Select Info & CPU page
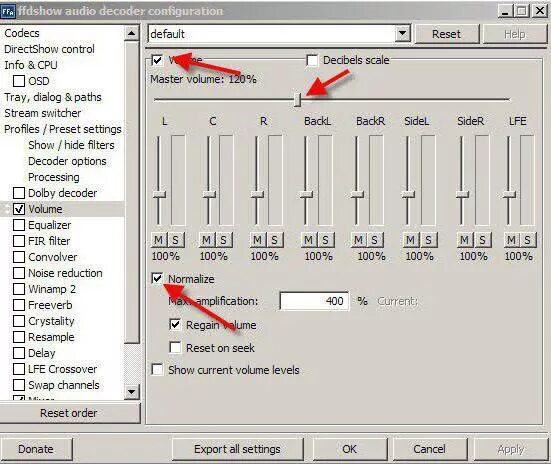 coord(31,65)
